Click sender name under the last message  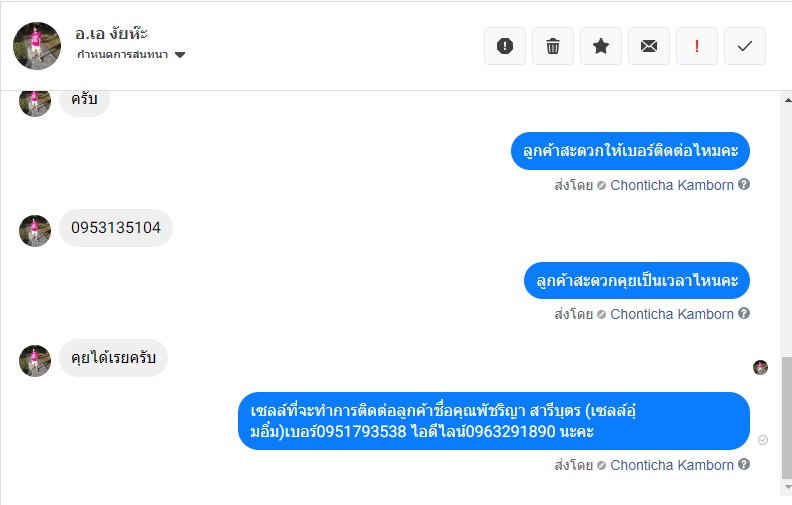click(x=672, y=465)
